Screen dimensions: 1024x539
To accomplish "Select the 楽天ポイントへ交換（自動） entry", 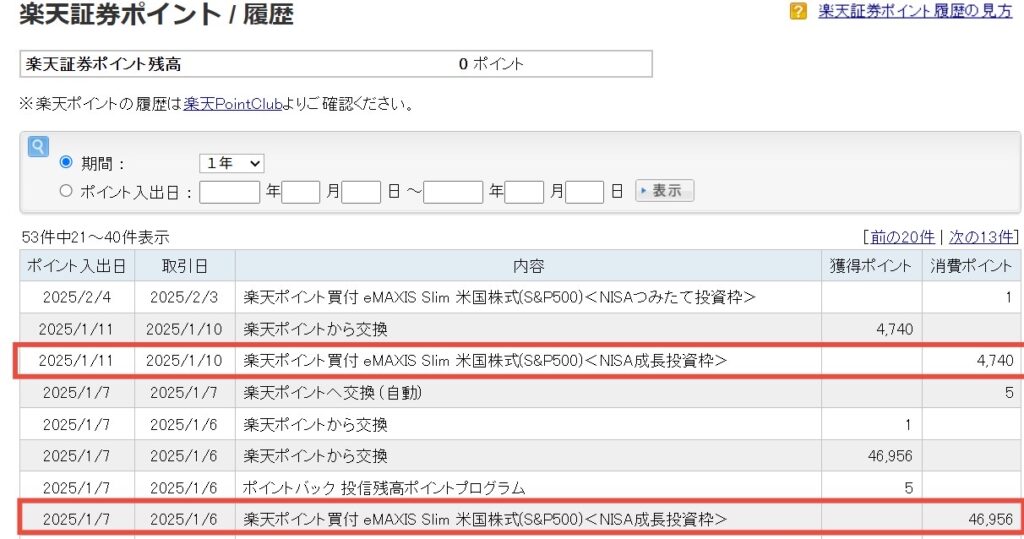I will click(332, 393).
